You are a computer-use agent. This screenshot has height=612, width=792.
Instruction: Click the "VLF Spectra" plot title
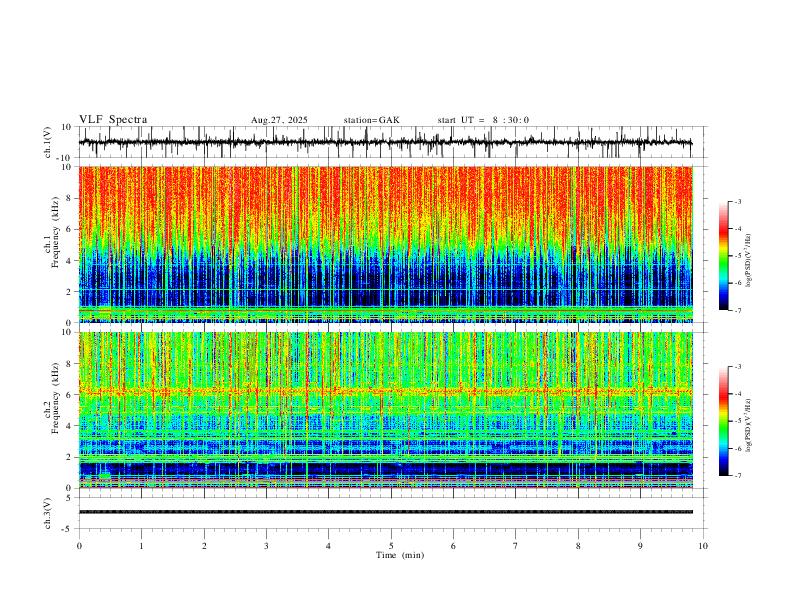pos(113,120)
